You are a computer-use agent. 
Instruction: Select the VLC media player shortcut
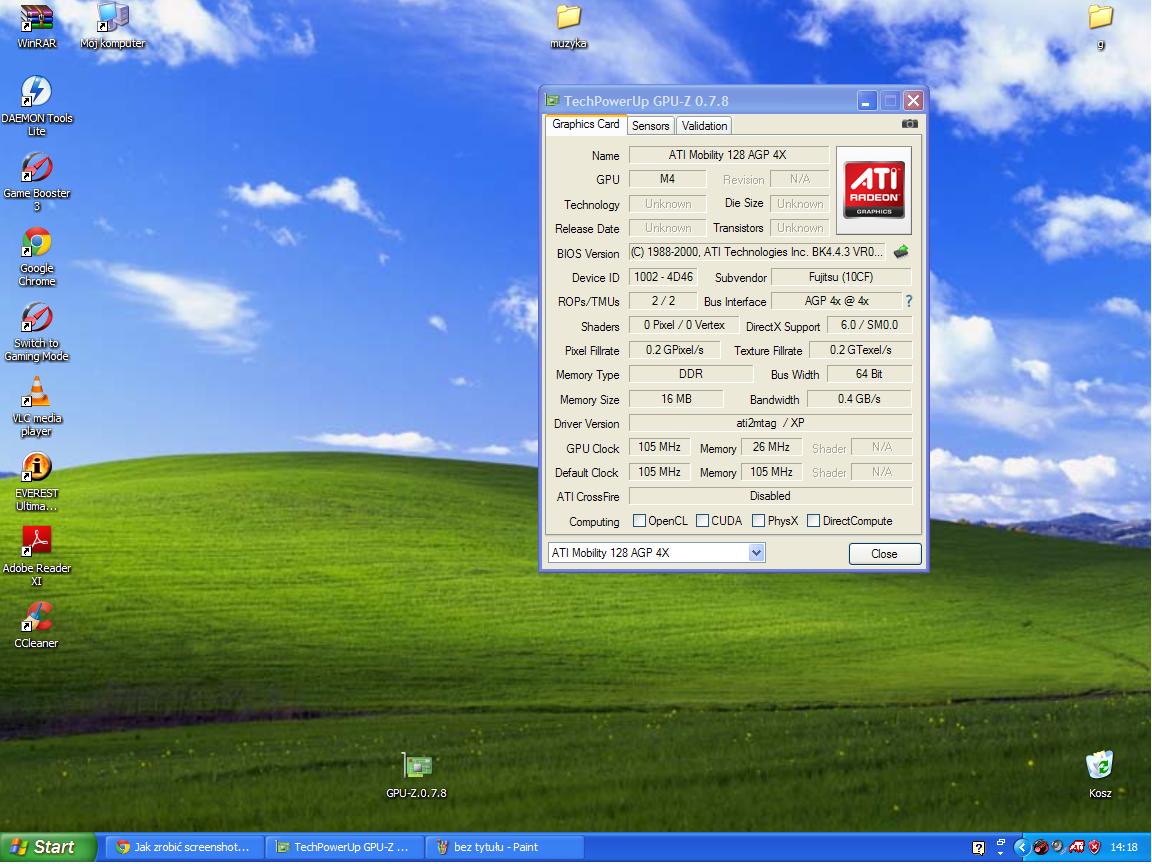36,406
